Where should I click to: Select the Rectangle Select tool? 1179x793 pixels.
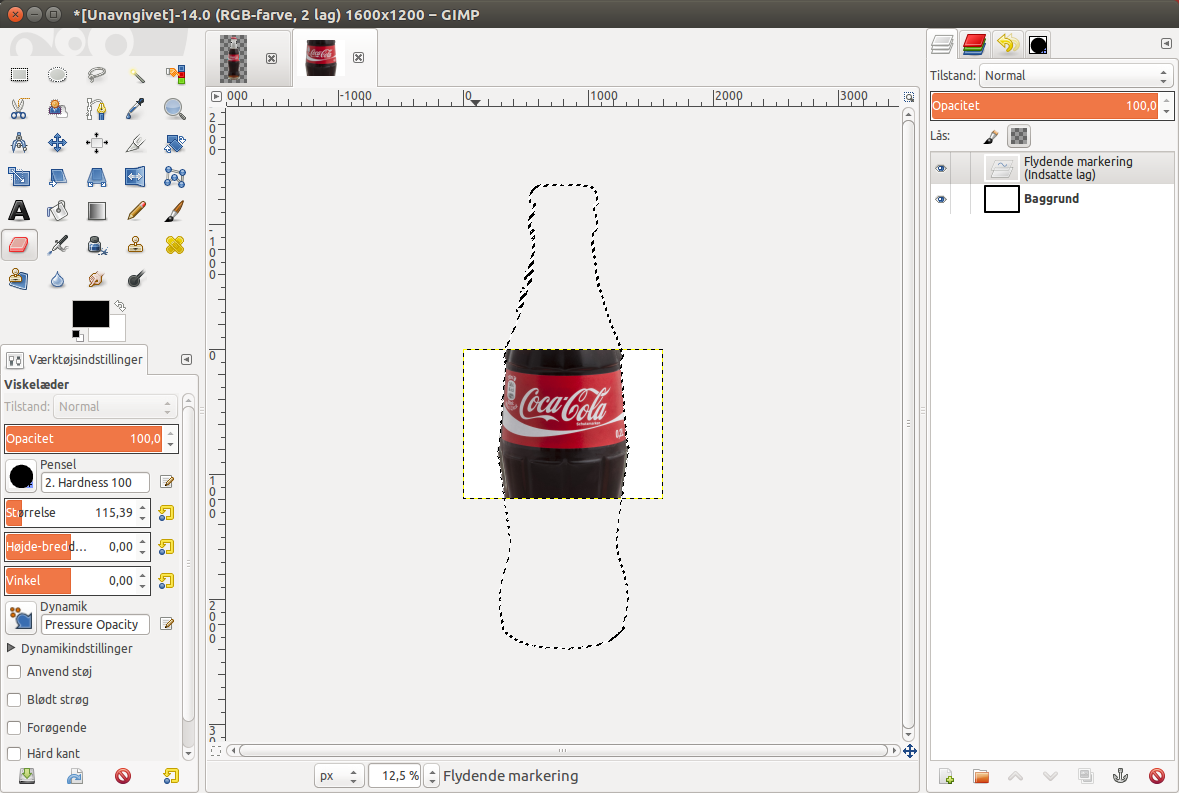coord(19,74)
